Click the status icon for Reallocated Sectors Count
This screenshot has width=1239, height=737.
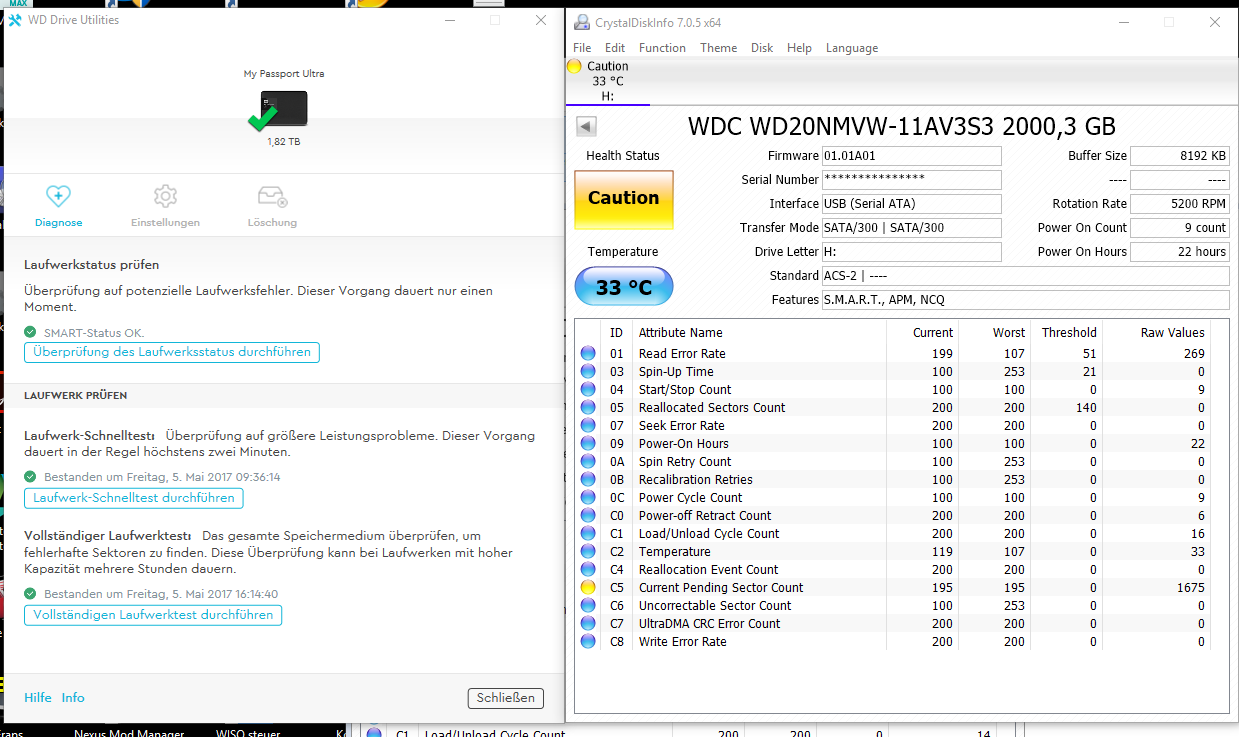point(588,407)
